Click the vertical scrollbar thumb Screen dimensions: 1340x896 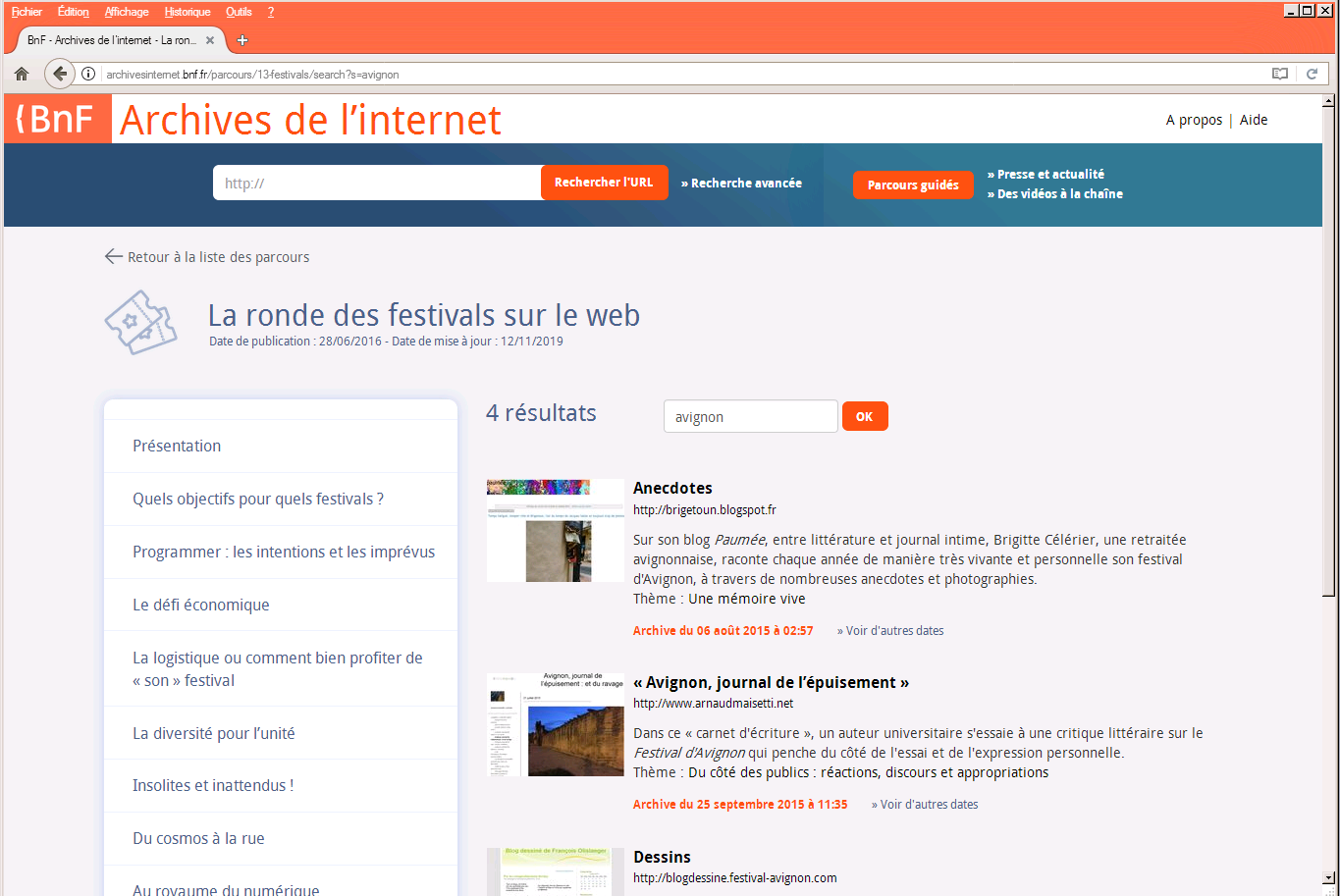click(1329, 351)
